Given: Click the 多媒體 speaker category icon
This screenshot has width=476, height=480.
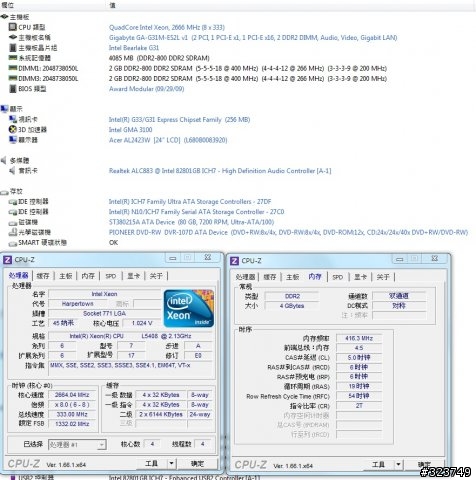Looking at the screenshot, I should tap(4, 160).
